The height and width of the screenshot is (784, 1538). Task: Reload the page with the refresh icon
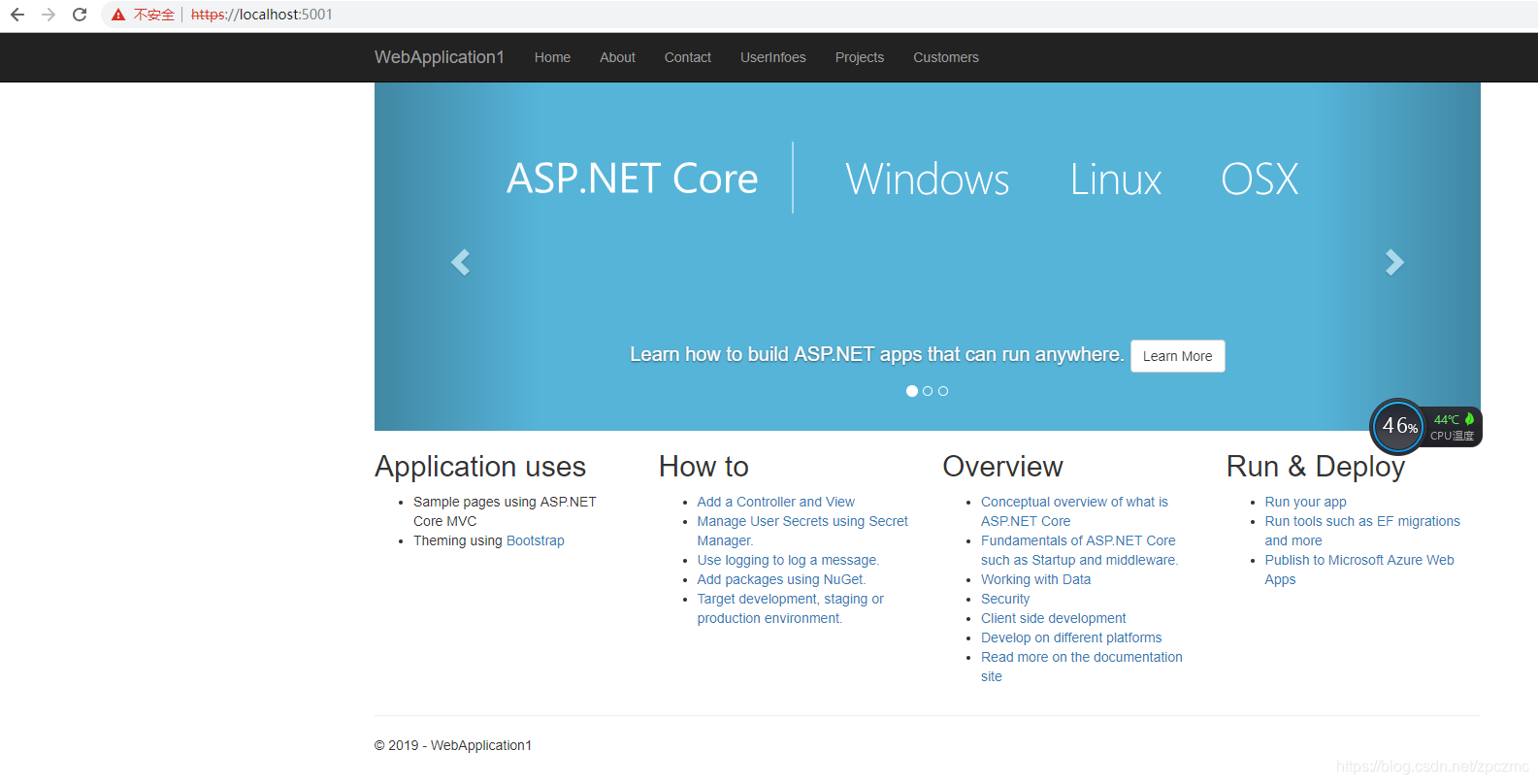tap(80, 15)
